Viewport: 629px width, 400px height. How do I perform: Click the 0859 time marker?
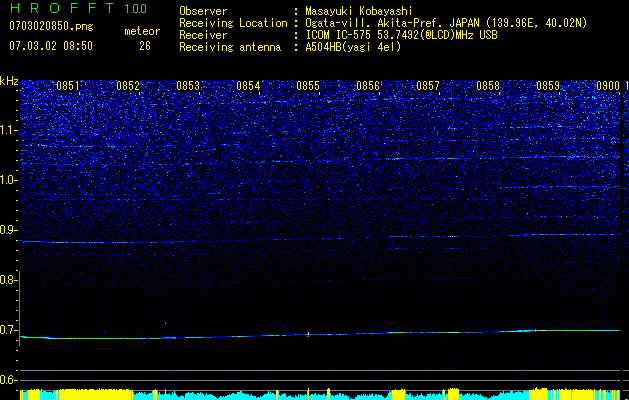548,86
